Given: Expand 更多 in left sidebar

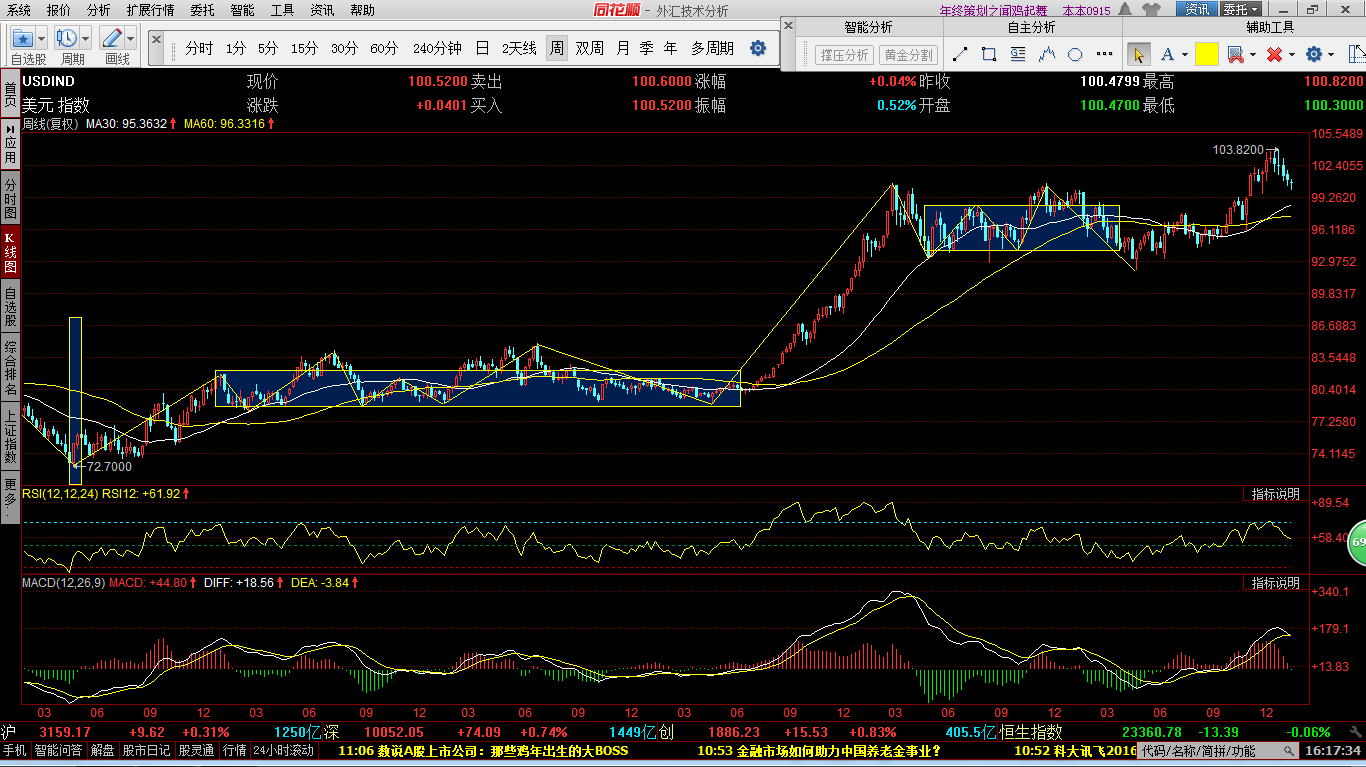Looking at the screenshot, I should (10, 497).
